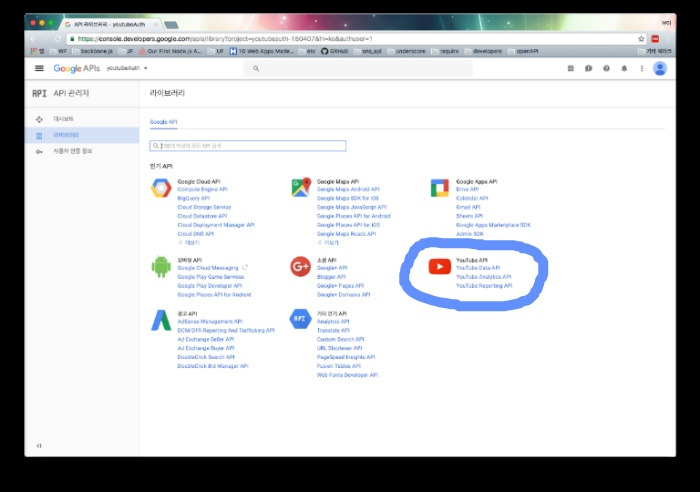Click the YouTube play button icon
Image resolution: width=700 pixels, height=492 pixels.
pos(440,267)
